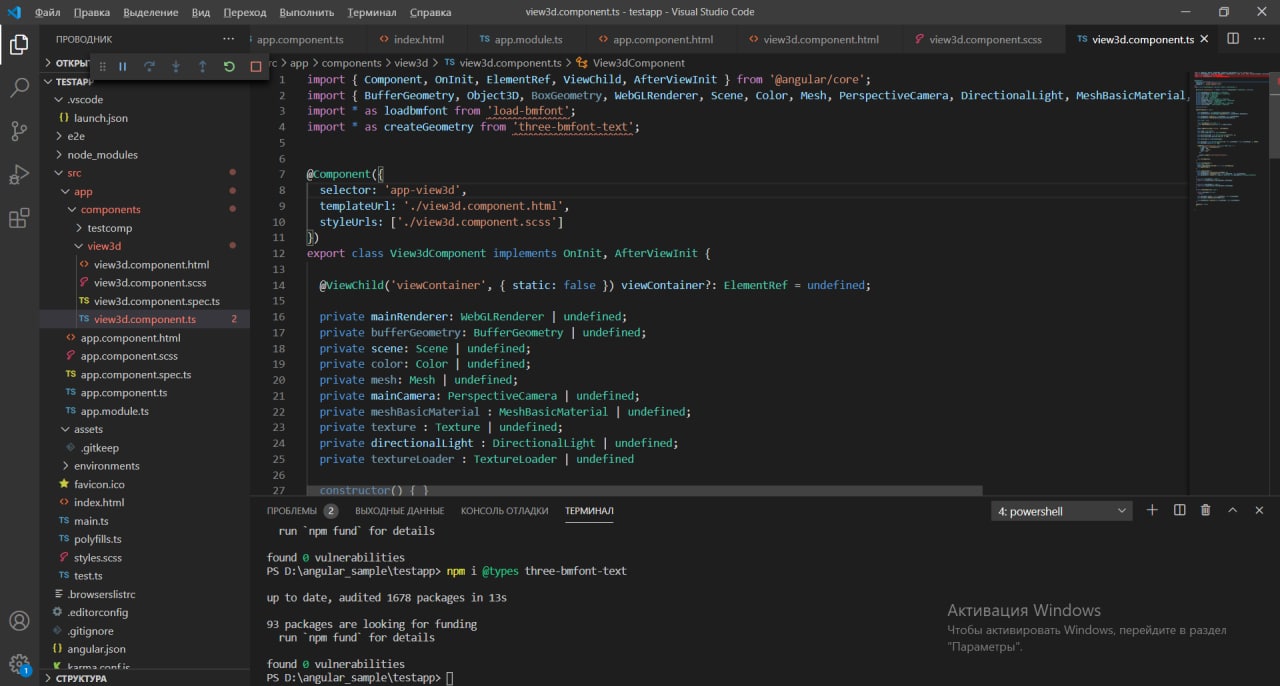The width and height of the screenshot is (1280, 686).
Task: Click the view3d breadcrumb folder
Action: pos(411,63)
